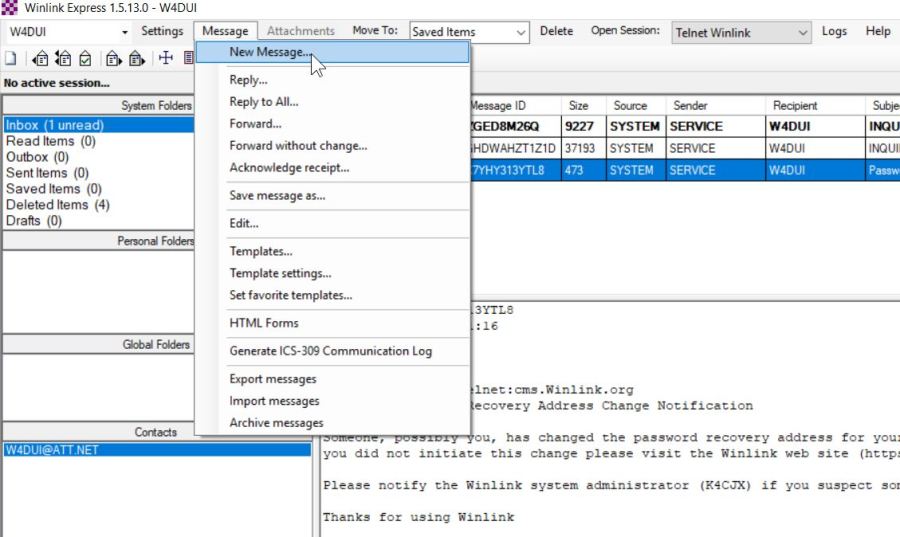Click the Reply to All toolbar icon
Screen dimensions: 900x537
tap(63, 58)
